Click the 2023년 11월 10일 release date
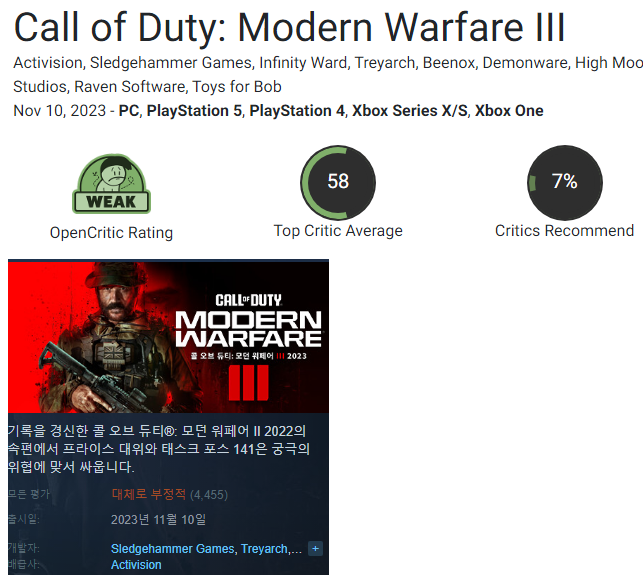The image size is (643, 577). pos(158,520)
